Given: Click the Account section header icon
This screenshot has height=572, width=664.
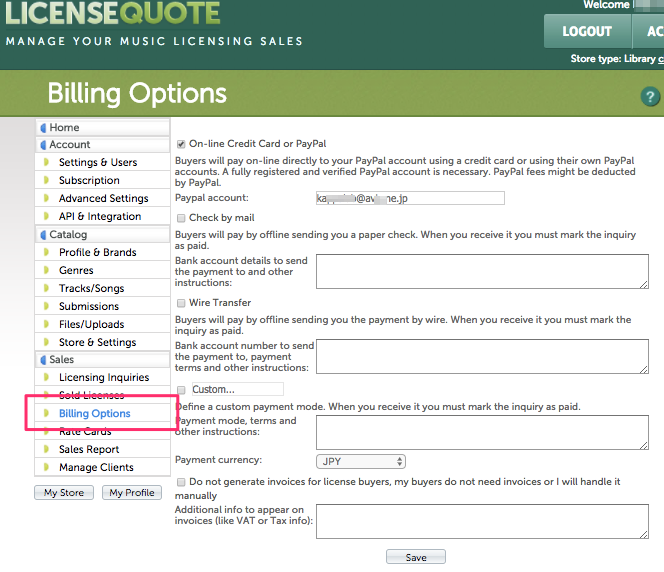Looking at the screenshot, I should pyautogui.click(x=42, y=145).
